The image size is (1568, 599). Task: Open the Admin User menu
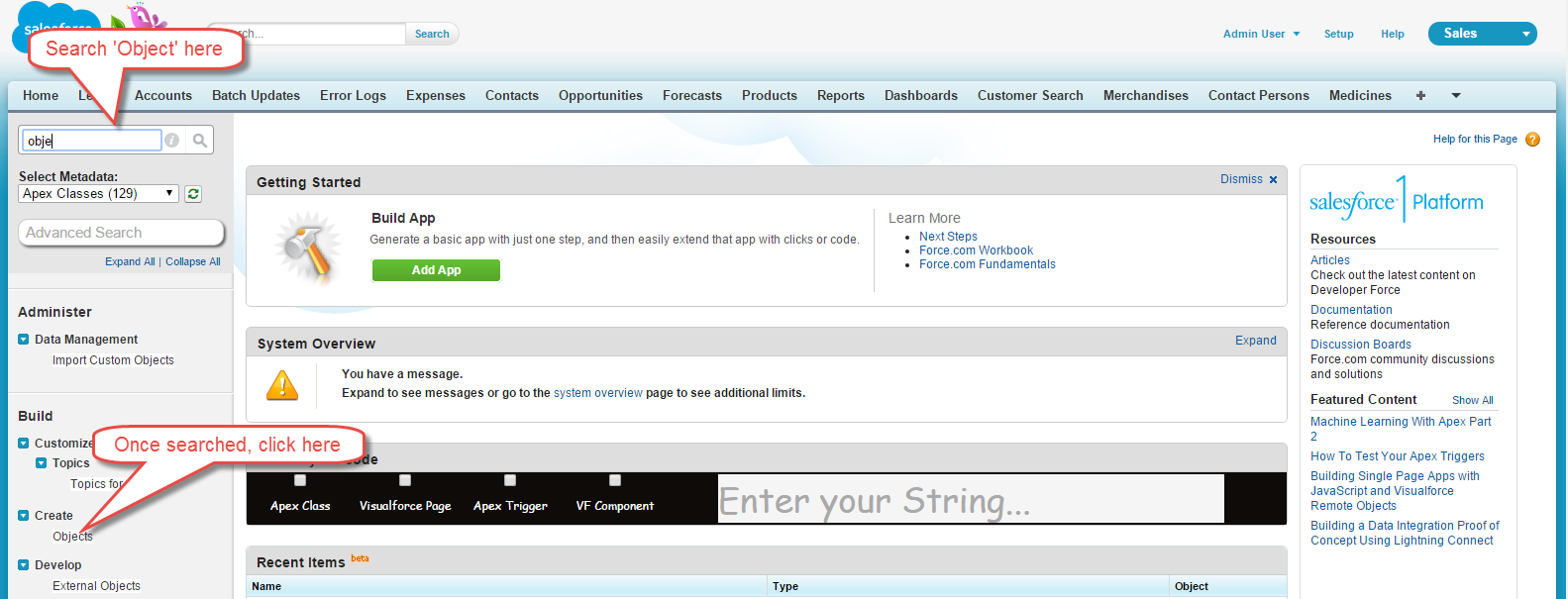pyautogui.click(x=1261, y=34)
